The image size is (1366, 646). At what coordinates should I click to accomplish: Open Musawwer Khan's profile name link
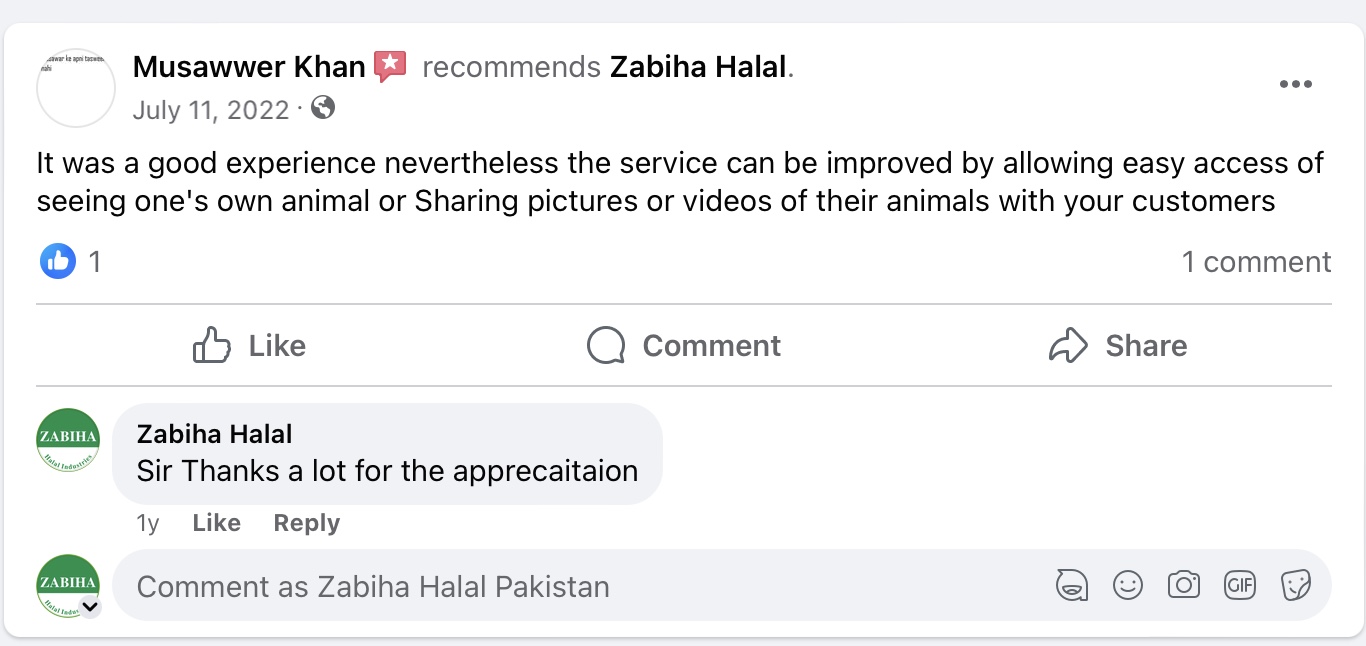pyautogui.click(x=249, y=67)
